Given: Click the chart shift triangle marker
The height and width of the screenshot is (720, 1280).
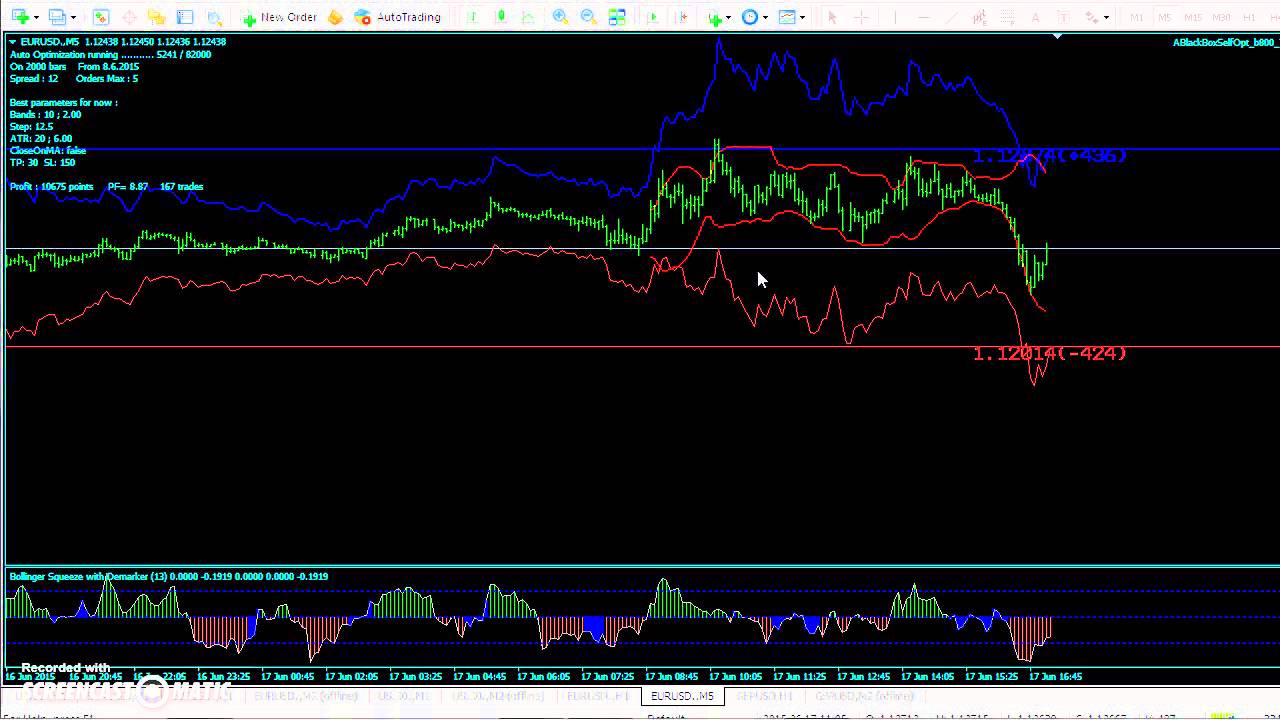Looking at the screenshot, I should (x=1058, y=37).
